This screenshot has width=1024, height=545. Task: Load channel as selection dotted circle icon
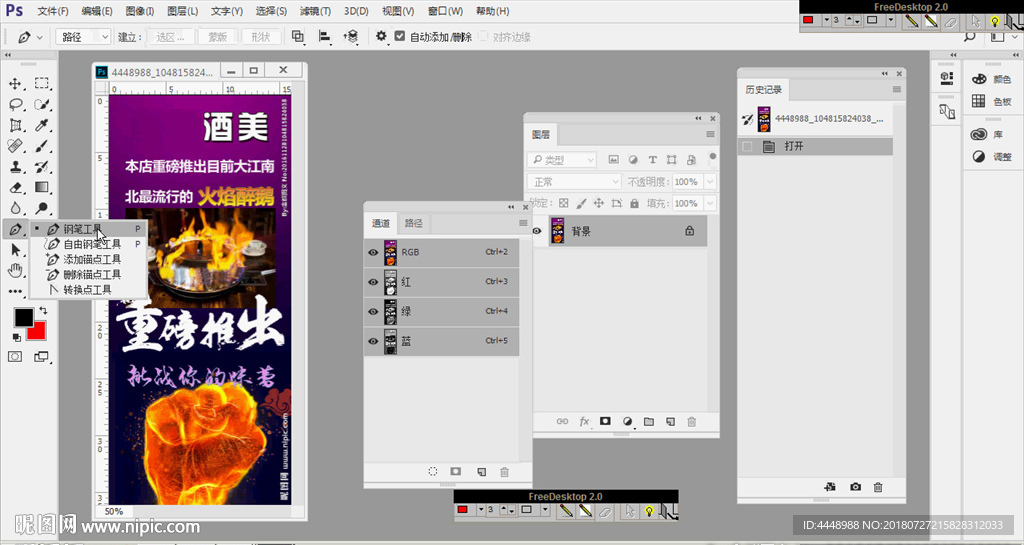click(x=433, y=471)
